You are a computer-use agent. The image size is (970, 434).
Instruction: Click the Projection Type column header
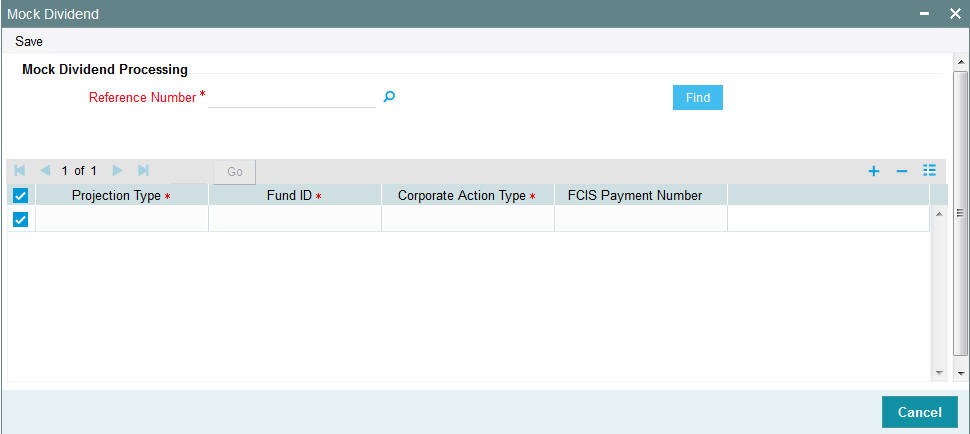(122, 195)
